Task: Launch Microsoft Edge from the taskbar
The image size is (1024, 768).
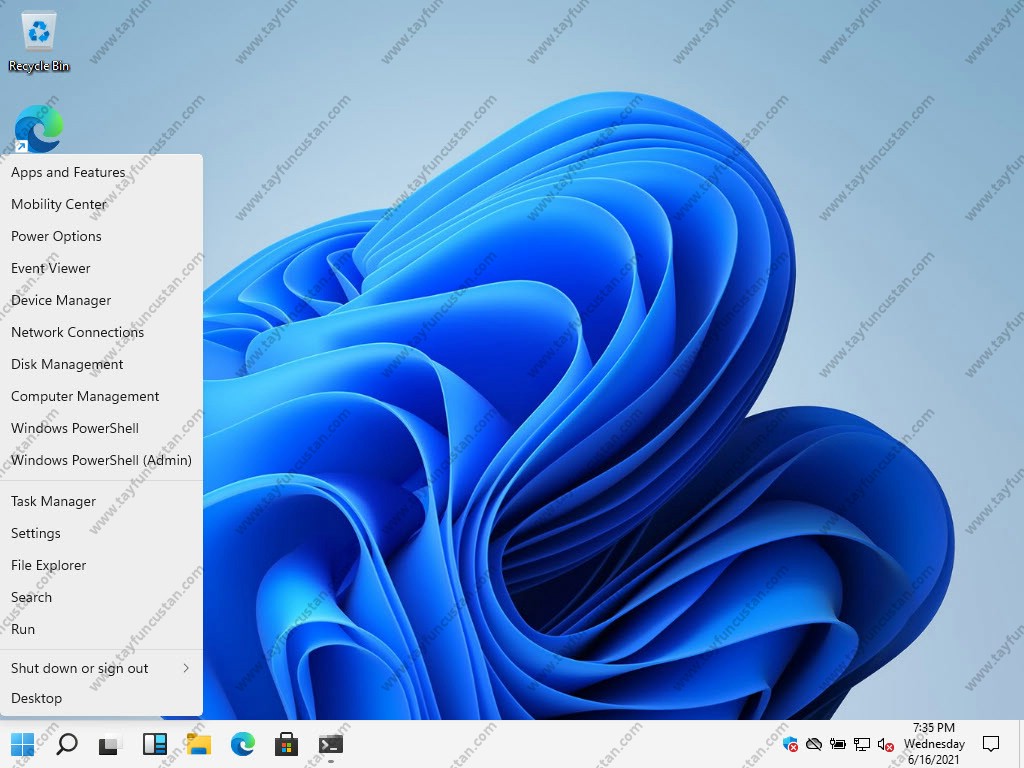Action: 242,744
